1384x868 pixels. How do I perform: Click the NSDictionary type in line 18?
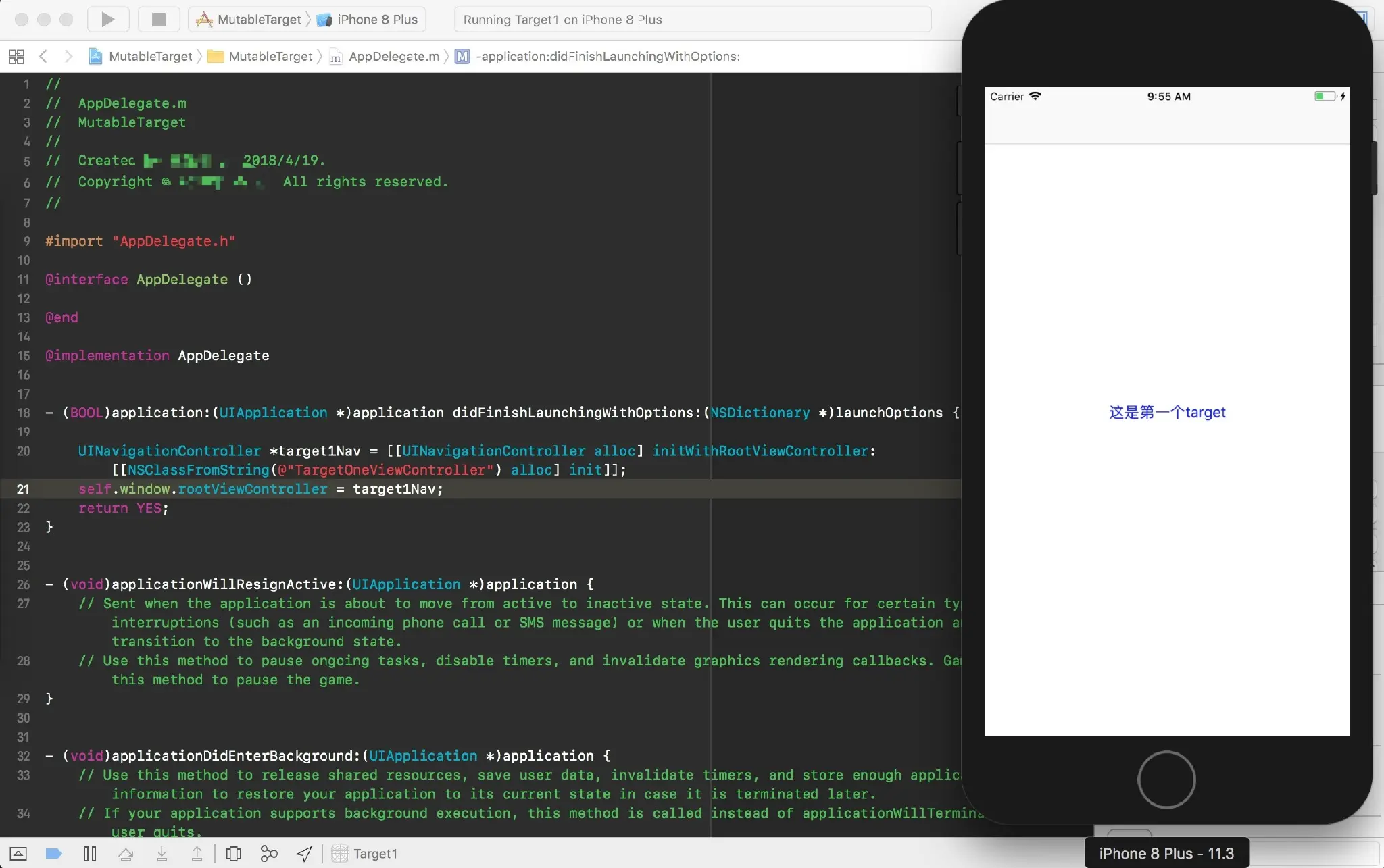point(760,413)
